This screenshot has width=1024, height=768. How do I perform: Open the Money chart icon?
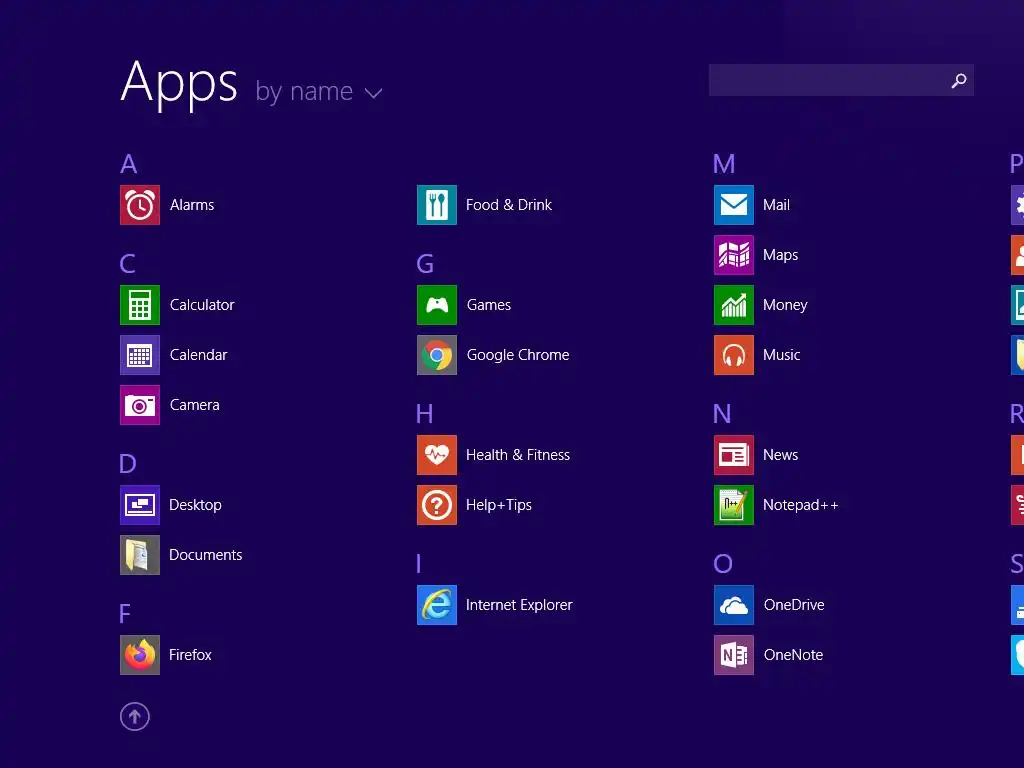734,305
